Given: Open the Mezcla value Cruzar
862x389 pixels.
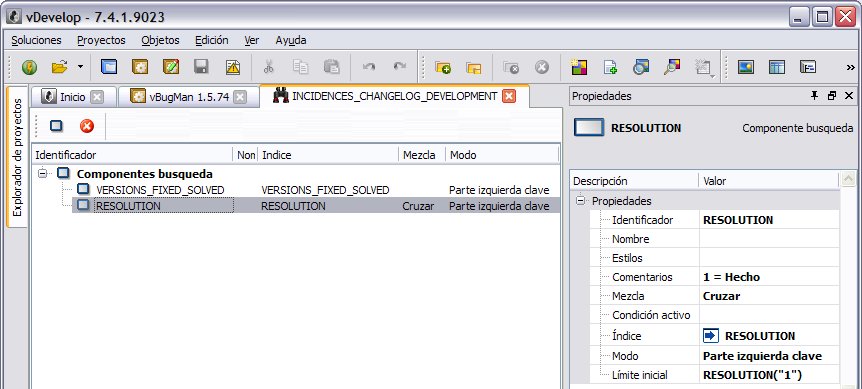Looking at the screenshot, I should (x=769, y=296).
